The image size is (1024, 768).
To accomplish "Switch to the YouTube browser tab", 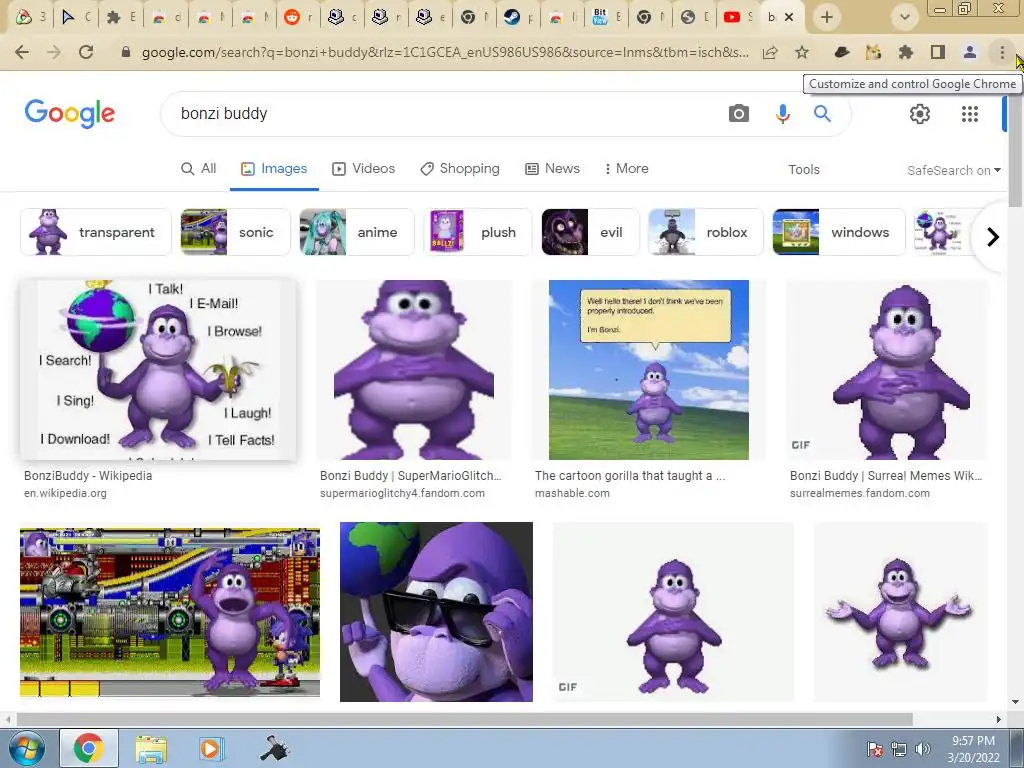I will point(737,17).
